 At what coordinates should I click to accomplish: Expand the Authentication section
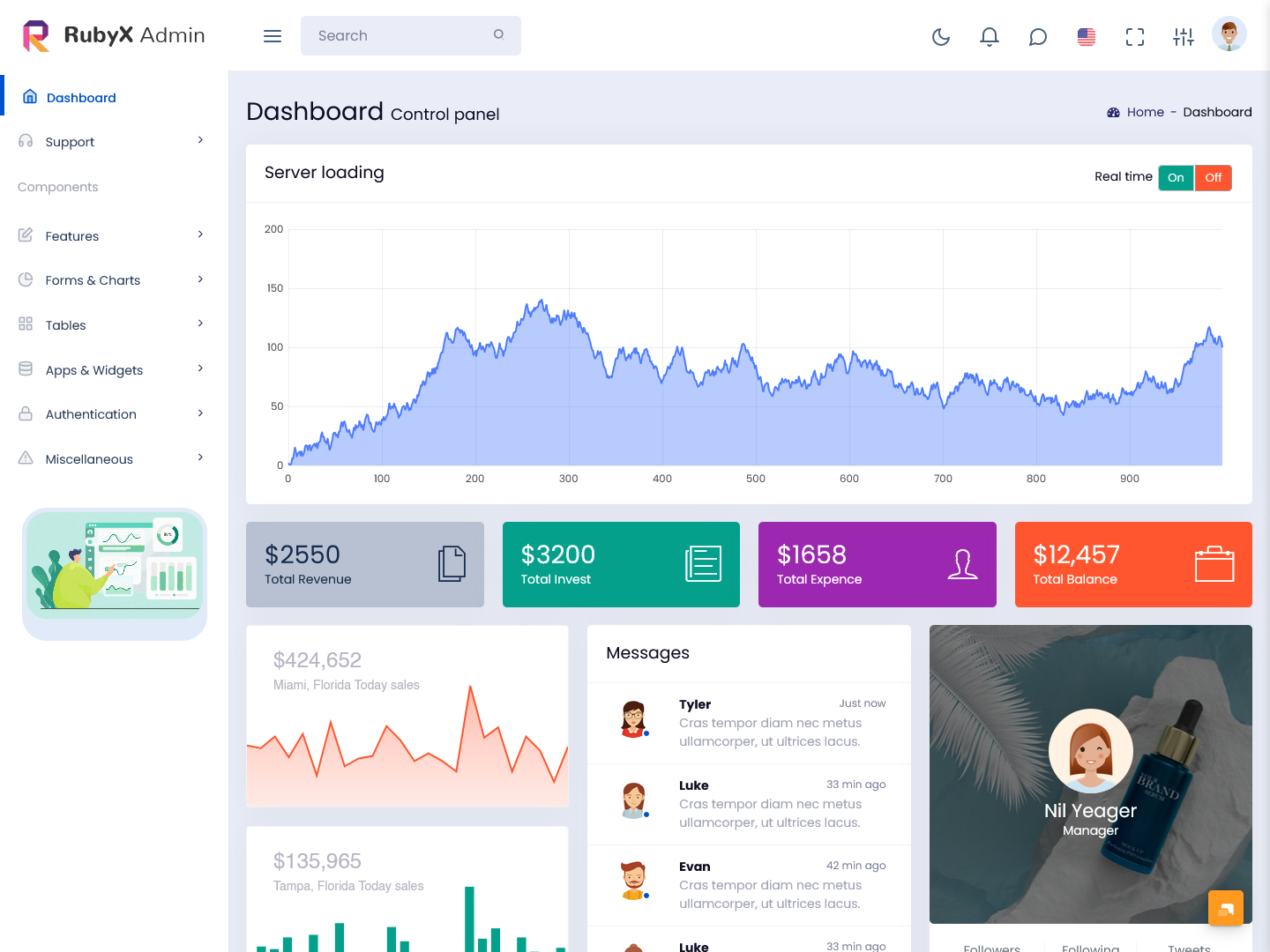pyautogui.click(x=91, y=413)
